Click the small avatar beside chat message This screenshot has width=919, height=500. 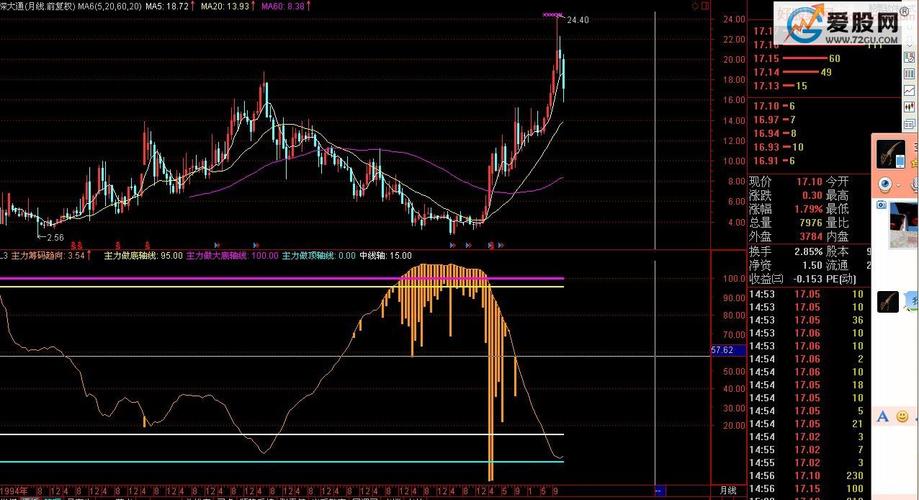point(888,302)
